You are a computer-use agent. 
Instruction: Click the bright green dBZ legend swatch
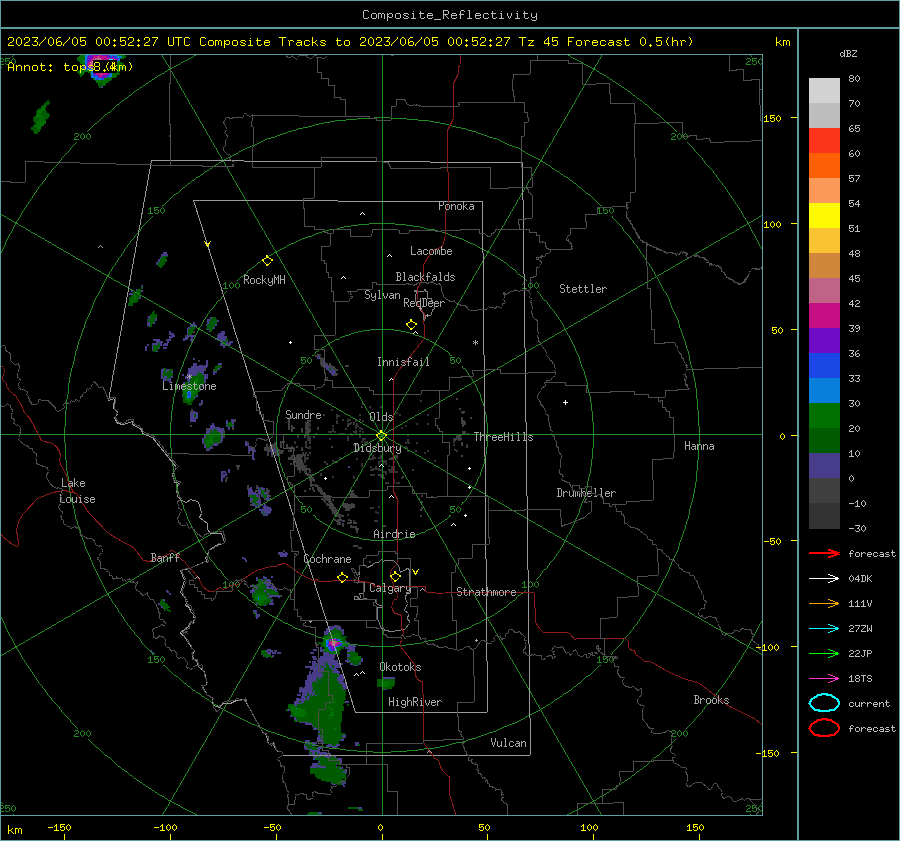pyautogui.click(x=824, y=416)
